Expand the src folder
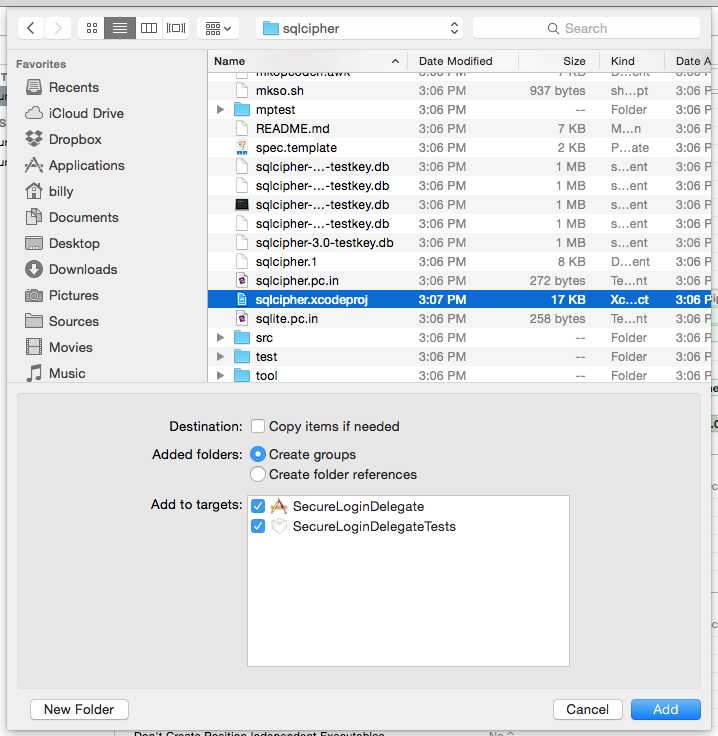The image size is (718, 736). tap(220, 337)
